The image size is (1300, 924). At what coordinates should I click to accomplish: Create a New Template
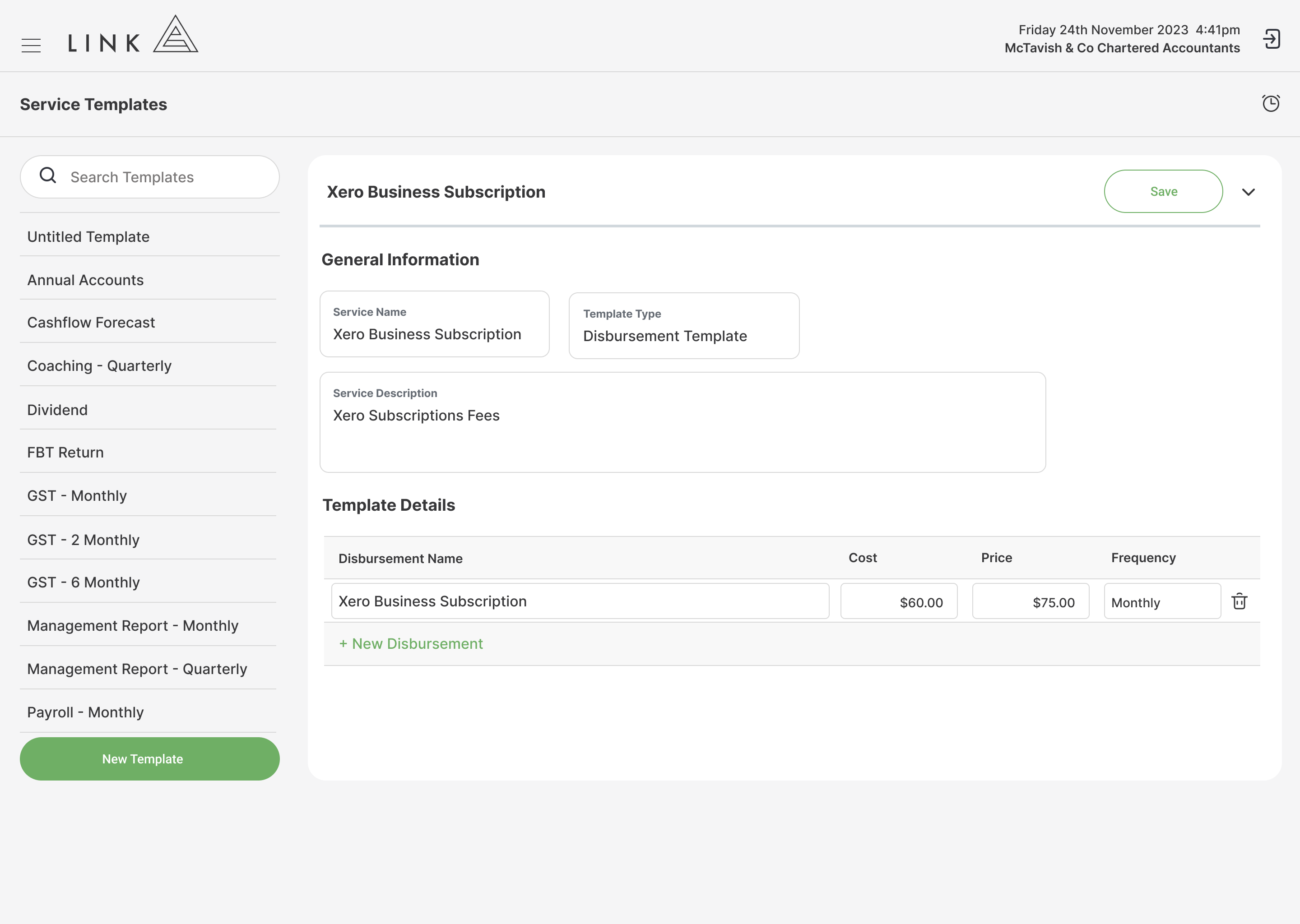[150, 759]
